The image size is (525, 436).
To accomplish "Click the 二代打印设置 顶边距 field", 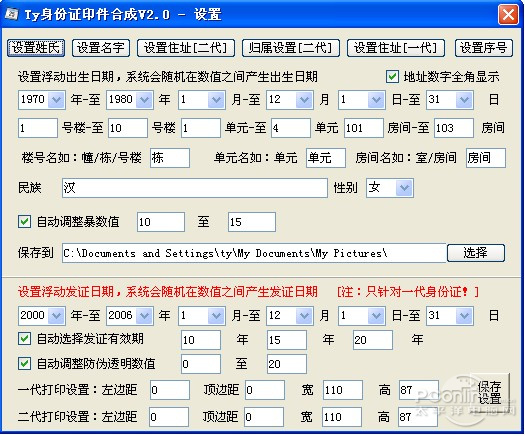I will [x=264, y=417].
